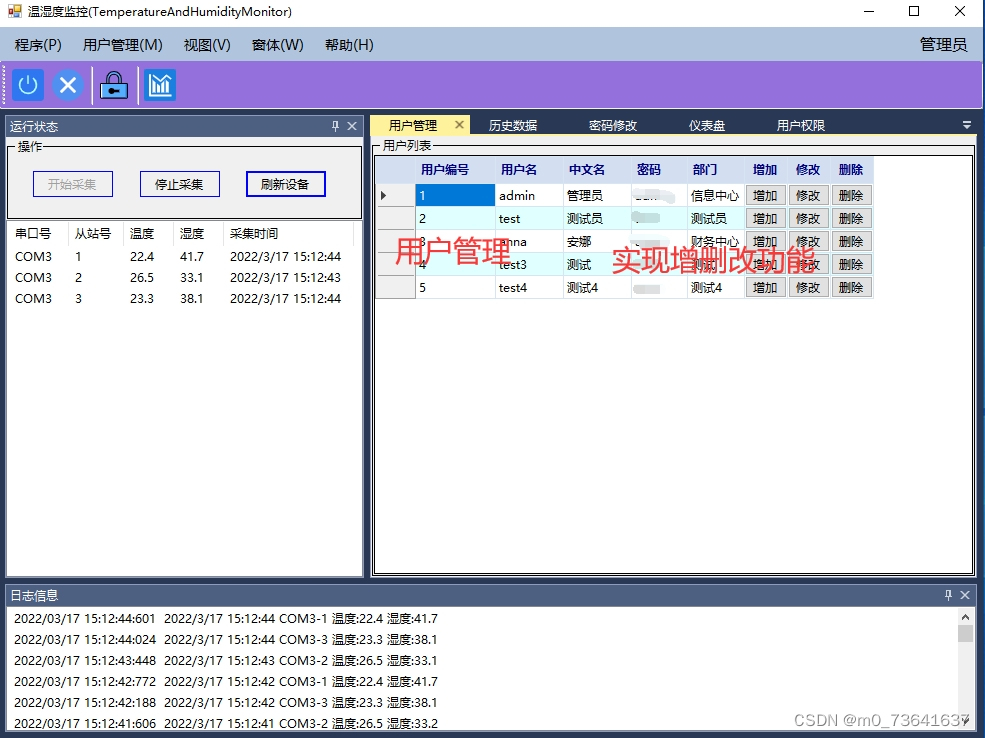The height and width of the screenshot is (738, 985).
Task: Click the 停止采集 button
Action: click(x=180, y=184)
